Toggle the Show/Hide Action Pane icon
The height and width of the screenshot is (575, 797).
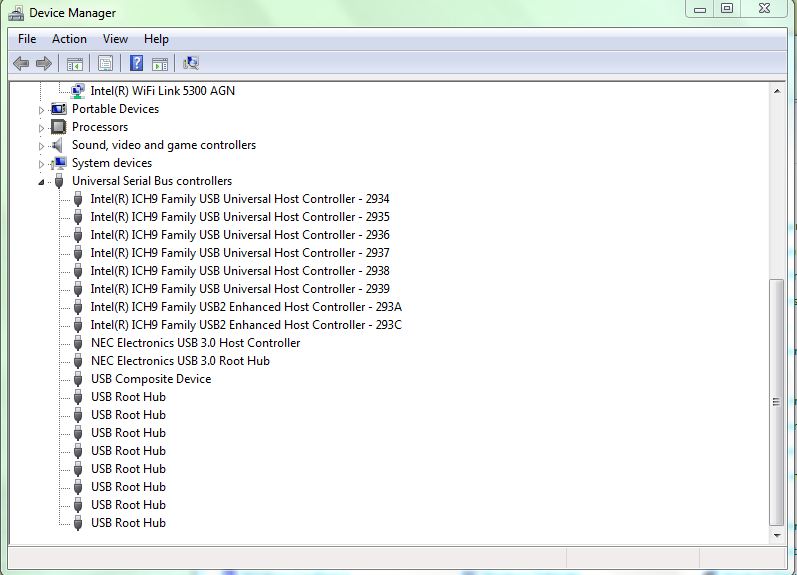(160, 64)
